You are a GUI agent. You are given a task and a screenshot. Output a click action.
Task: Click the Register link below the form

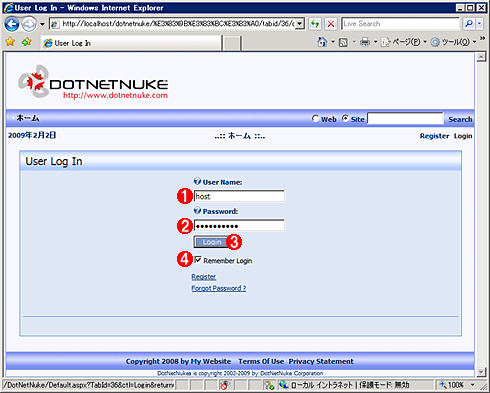point(204,277)
